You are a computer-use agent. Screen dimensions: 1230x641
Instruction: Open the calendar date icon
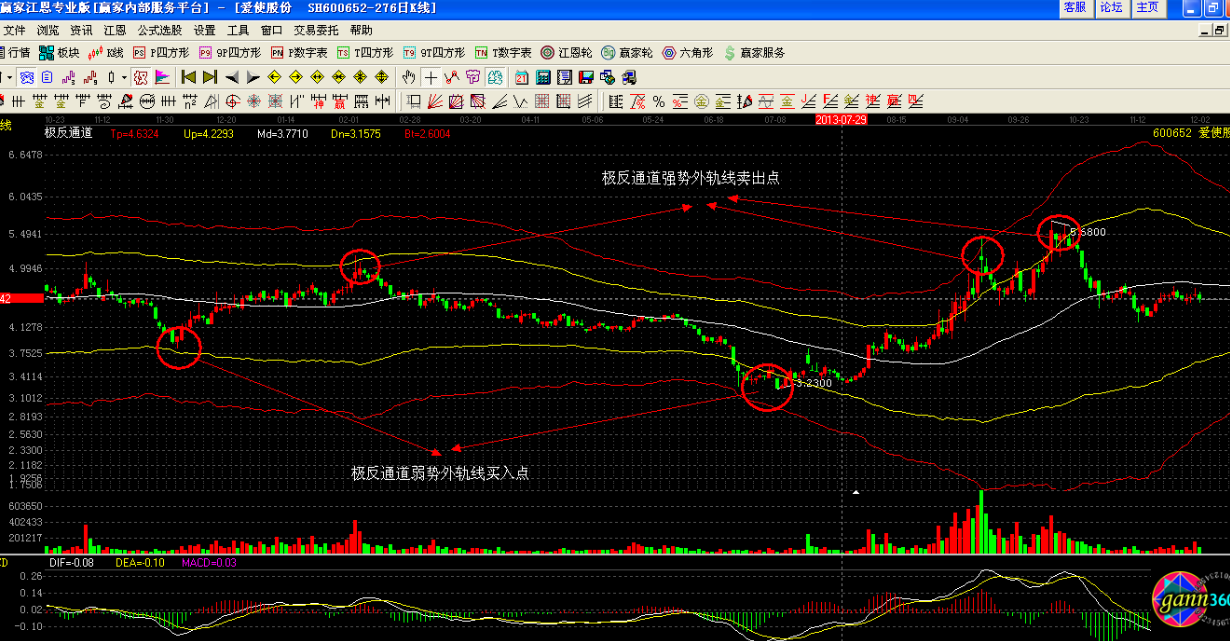pyautogui.click(x=521, y=77)
